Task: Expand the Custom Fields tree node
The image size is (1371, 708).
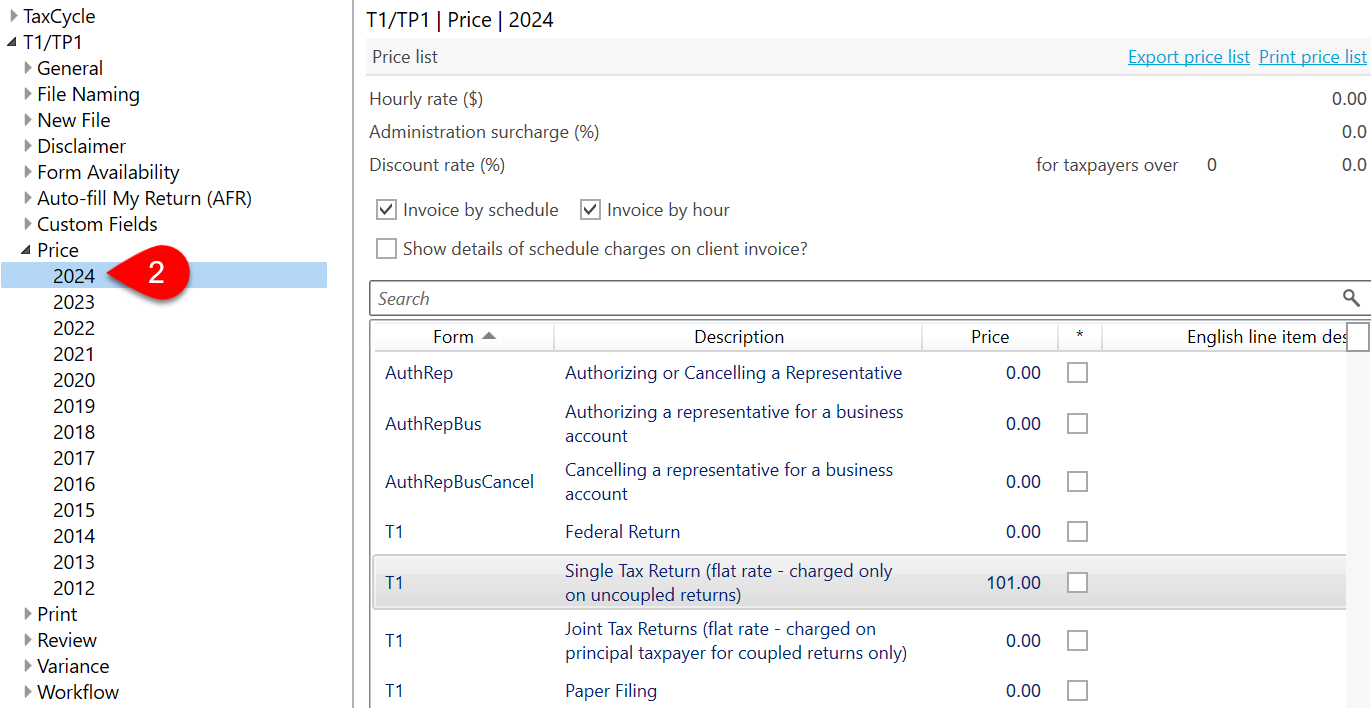Action: coord(28,224)
